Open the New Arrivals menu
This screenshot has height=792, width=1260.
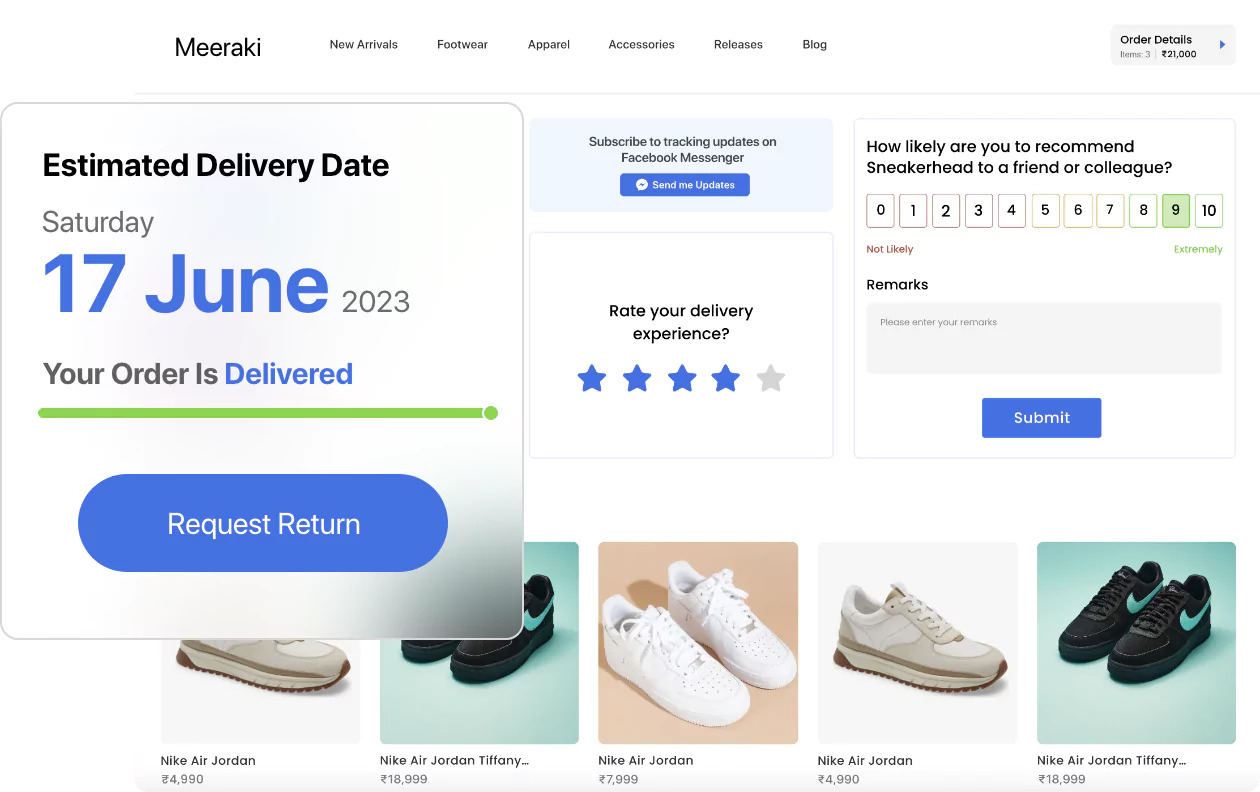(x=364, y=45)
